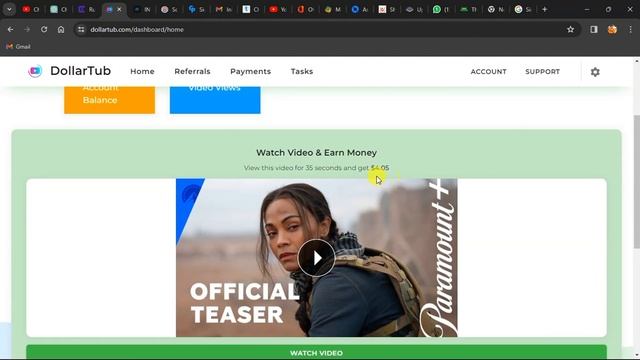
Task: Open the second YouTube tab starting with W
Action: 278,9
